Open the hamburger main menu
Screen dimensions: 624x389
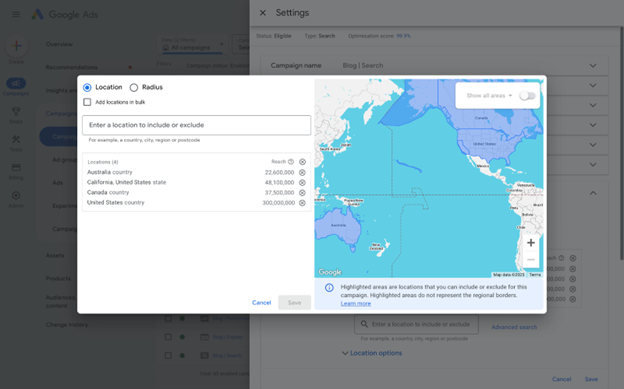tap(16, 15)
